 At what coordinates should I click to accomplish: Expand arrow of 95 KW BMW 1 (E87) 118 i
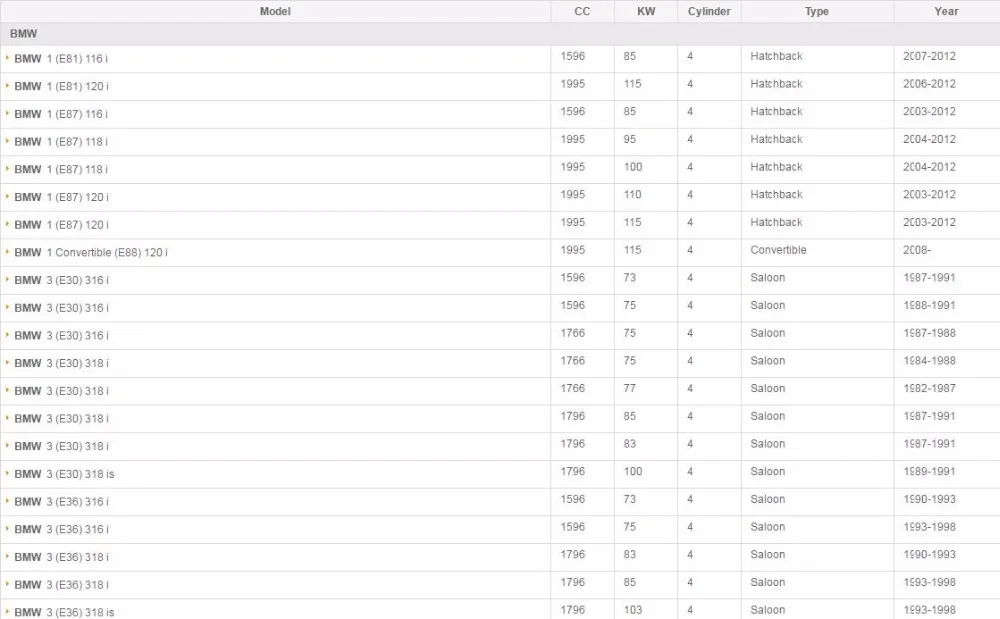(7, 141)
